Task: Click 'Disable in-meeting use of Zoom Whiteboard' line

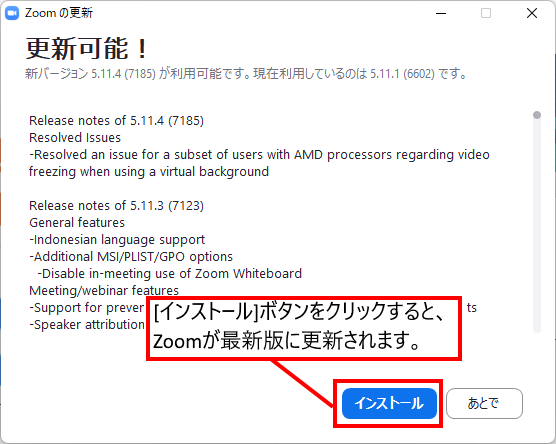Action: (x=169, y=274)
